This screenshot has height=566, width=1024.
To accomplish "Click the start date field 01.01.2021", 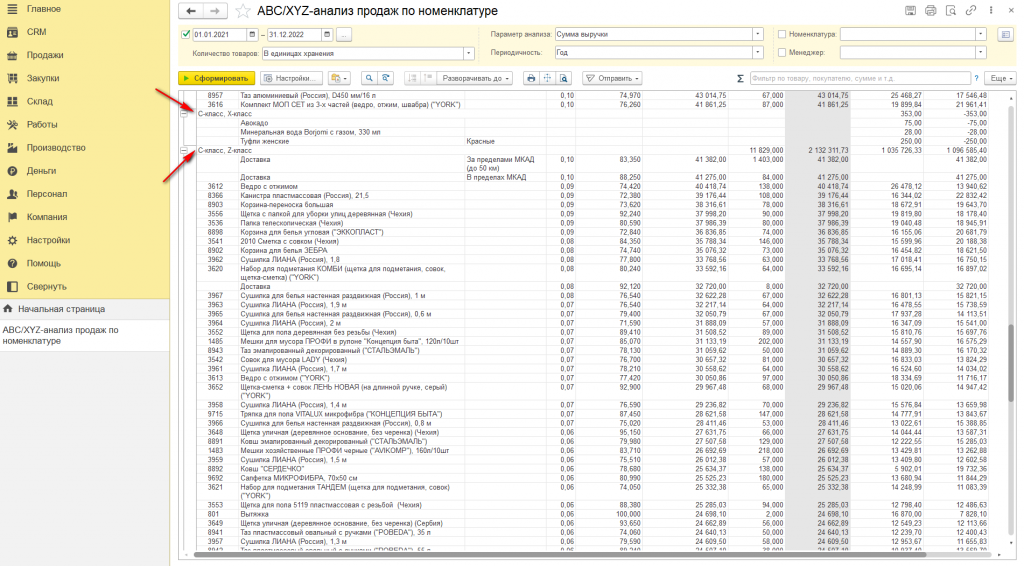I will click(219, 35).
